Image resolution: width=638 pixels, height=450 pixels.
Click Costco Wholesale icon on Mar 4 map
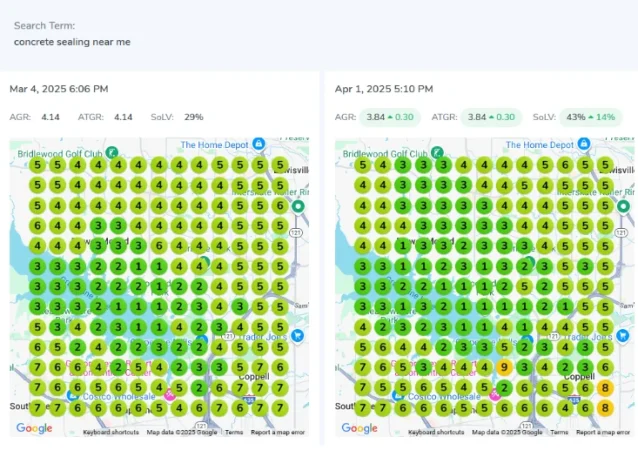point(73,396)
